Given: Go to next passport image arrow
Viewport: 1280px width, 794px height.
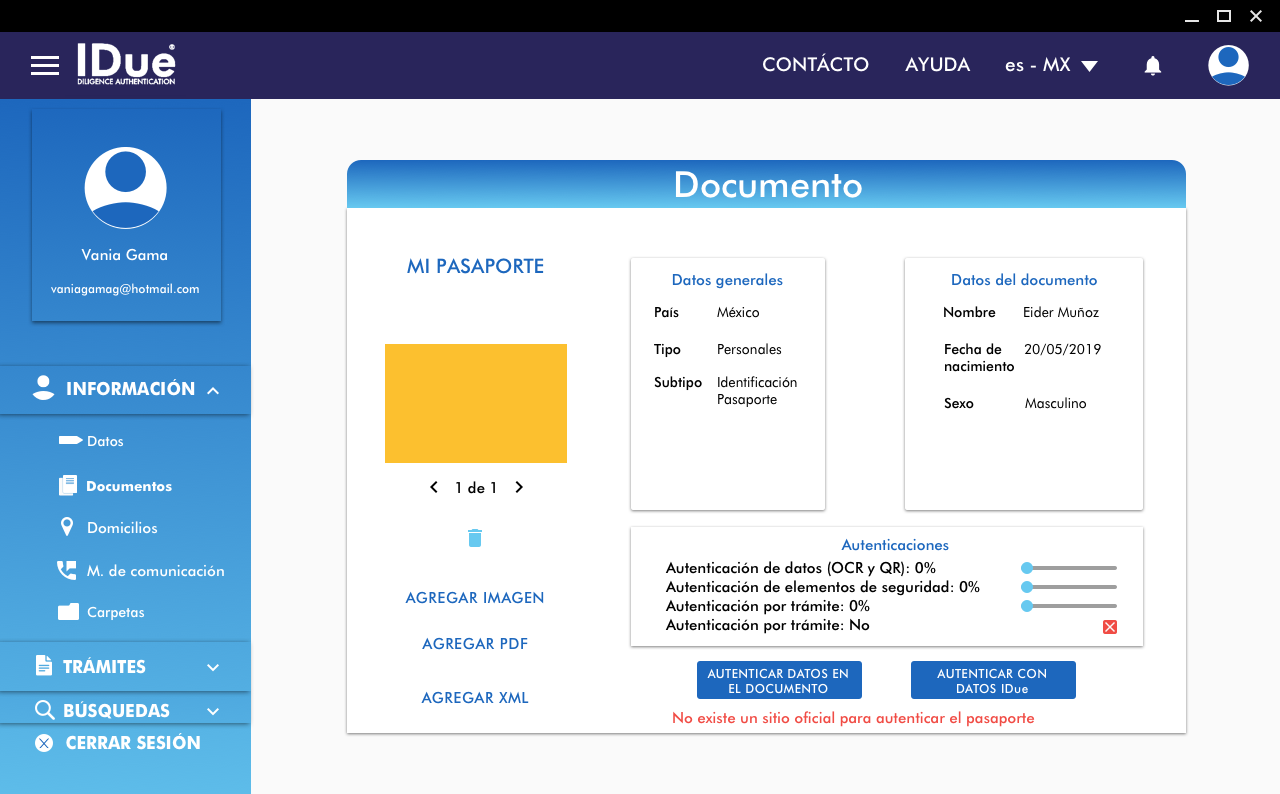Looking at the screenshot, I should [x=519, y=488].
